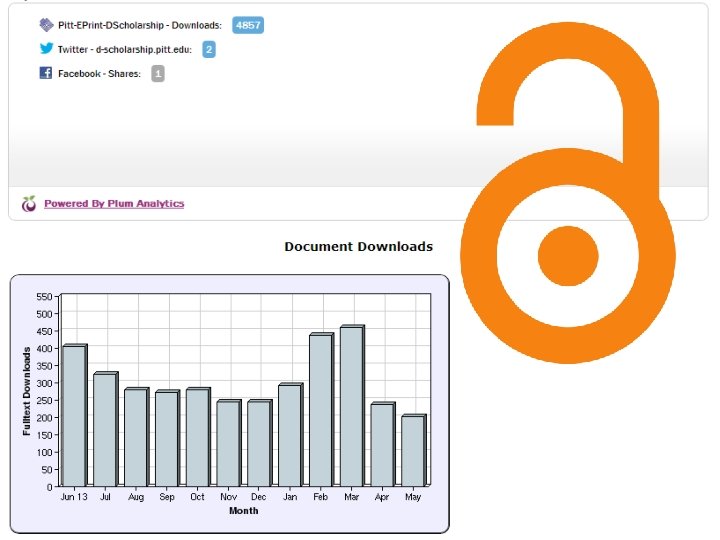720x540 pixels.
Task: Click the 500 y-axis label
Action: click(x=45, y=314)
